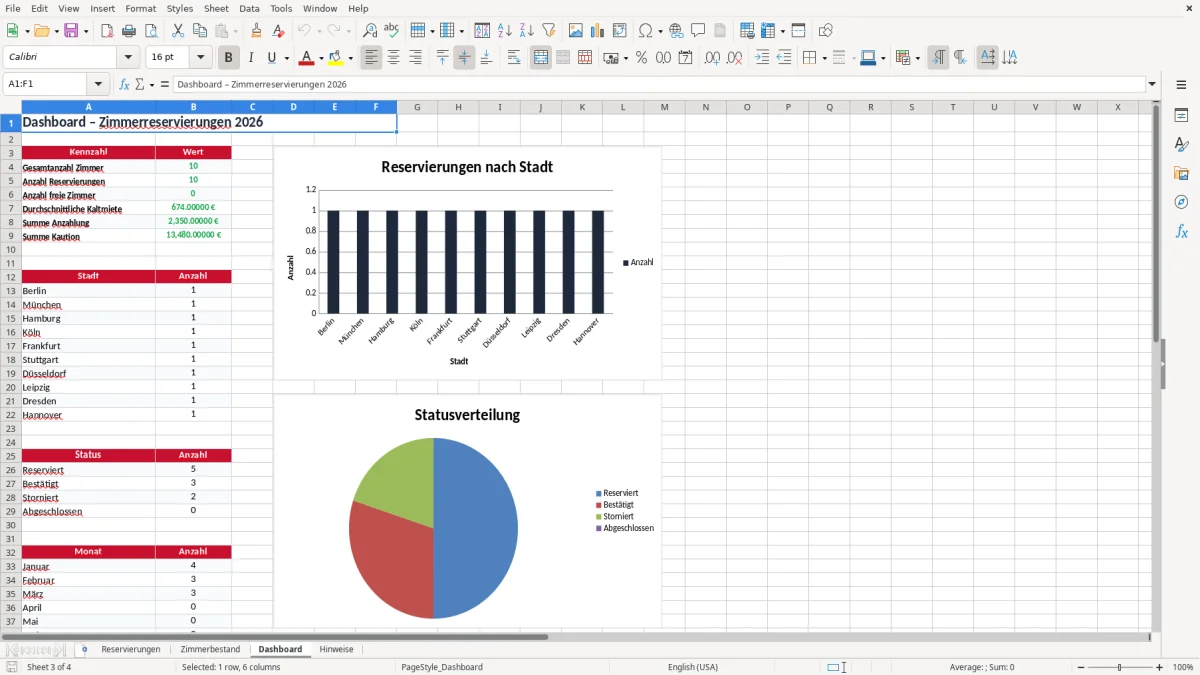The width and height of the screenshot is (1200, 675).
Task: Open the Styles menu
Action: pos(180,8)
